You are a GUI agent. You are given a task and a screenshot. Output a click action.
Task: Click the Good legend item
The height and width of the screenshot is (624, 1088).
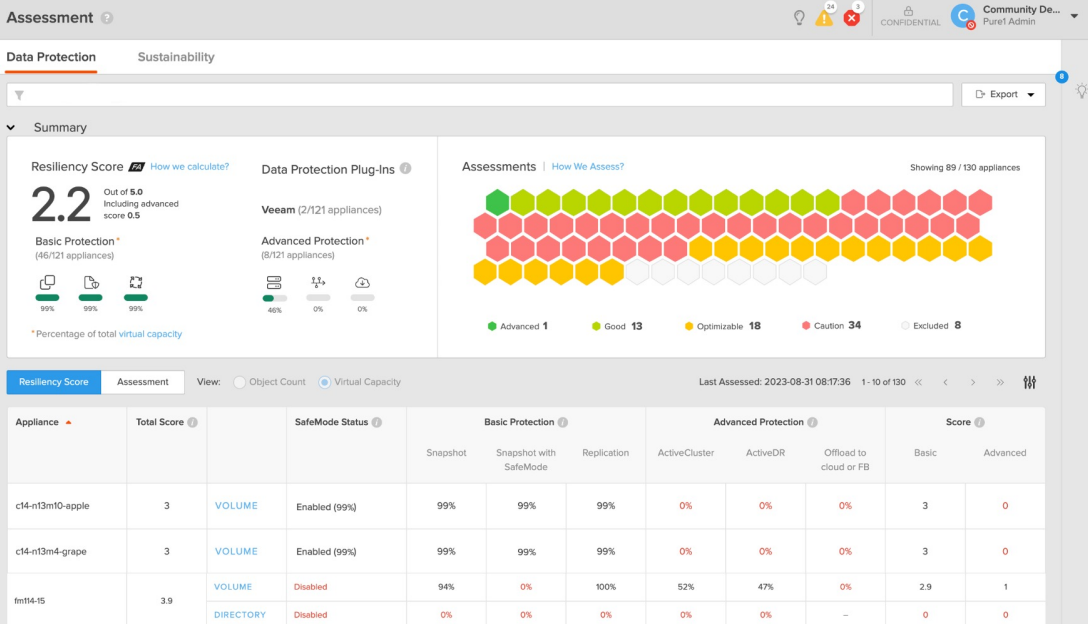(617, 326)
